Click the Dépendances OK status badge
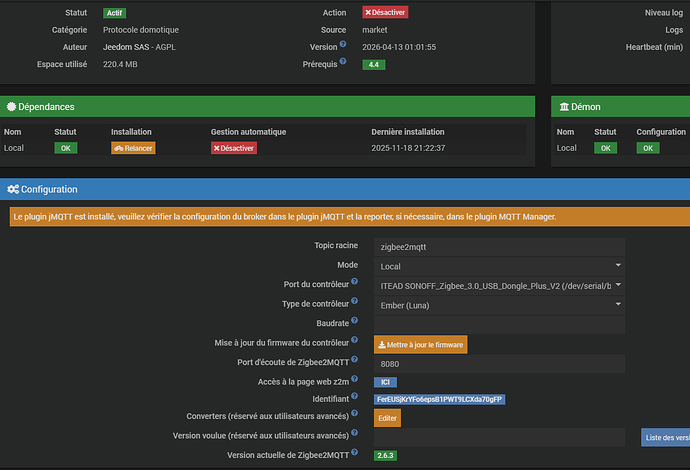 click(66, 148)
